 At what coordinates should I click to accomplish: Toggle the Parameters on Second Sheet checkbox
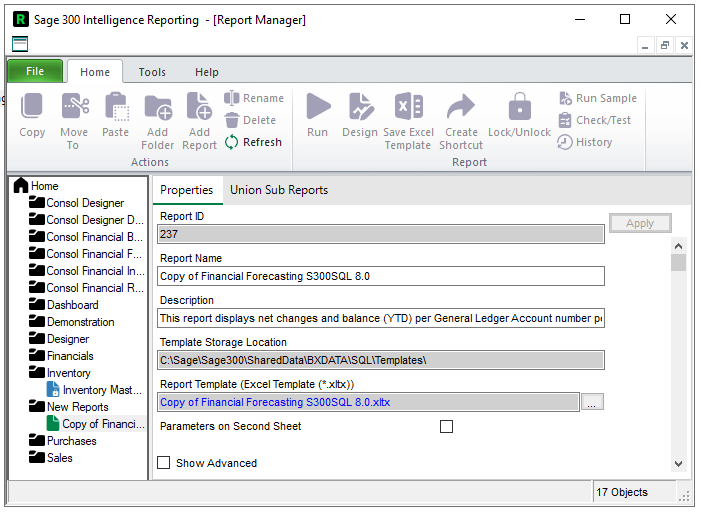[x=446, y=427]
